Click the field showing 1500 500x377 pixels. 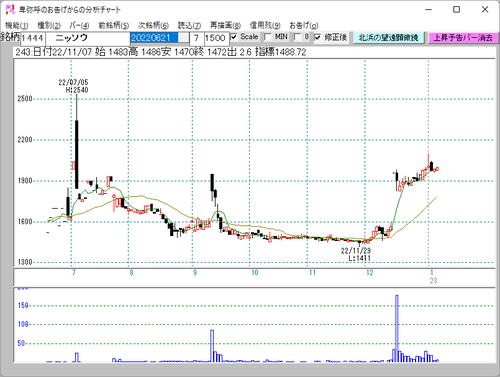[x=216, y=38]
